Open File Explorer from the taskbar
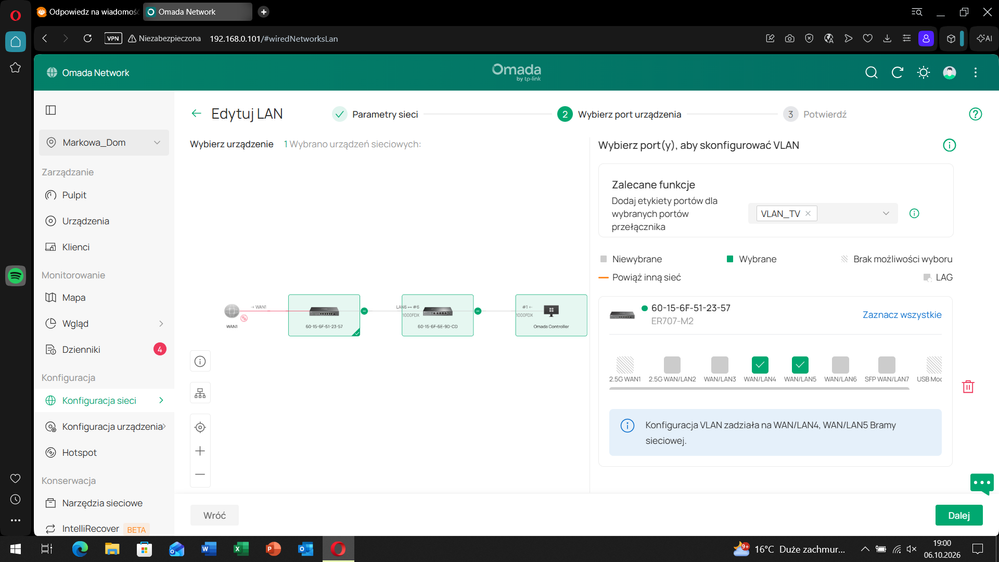 pos(112,549)
